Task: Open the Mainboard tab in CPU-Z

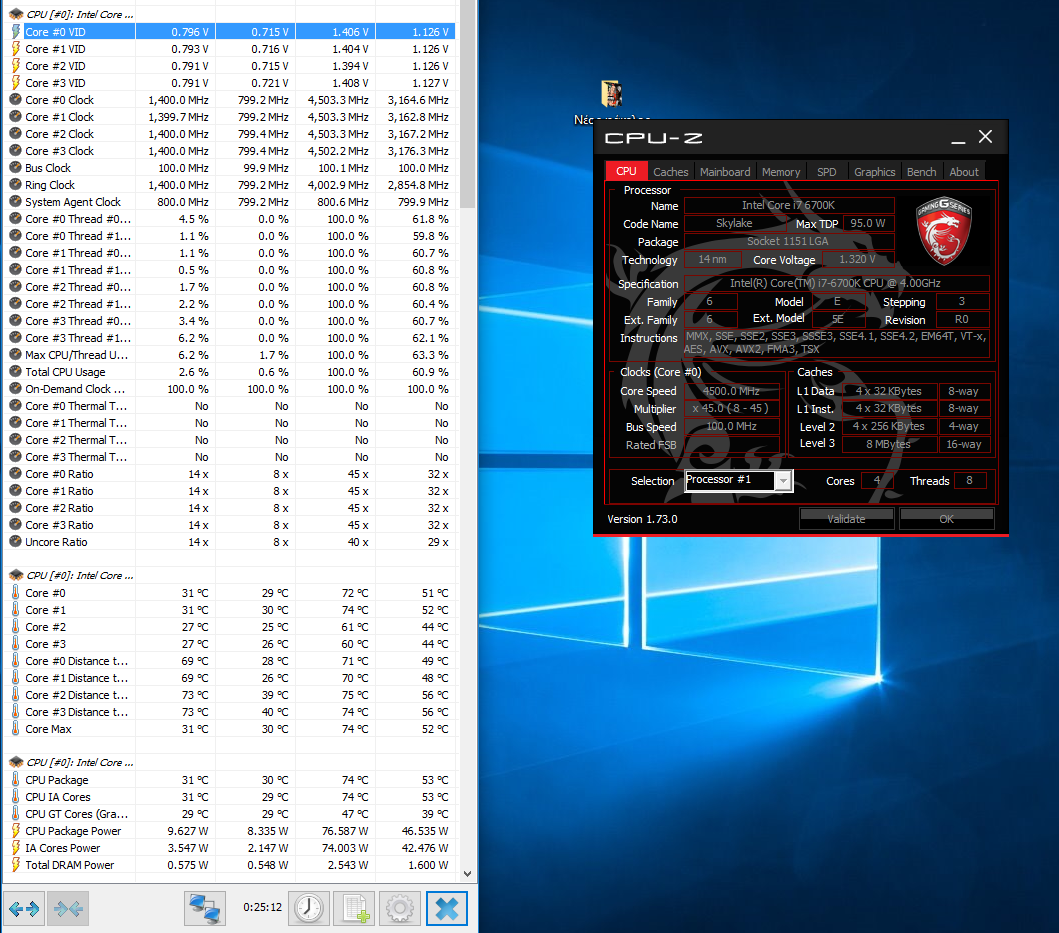Action: [x=725, y=172]
